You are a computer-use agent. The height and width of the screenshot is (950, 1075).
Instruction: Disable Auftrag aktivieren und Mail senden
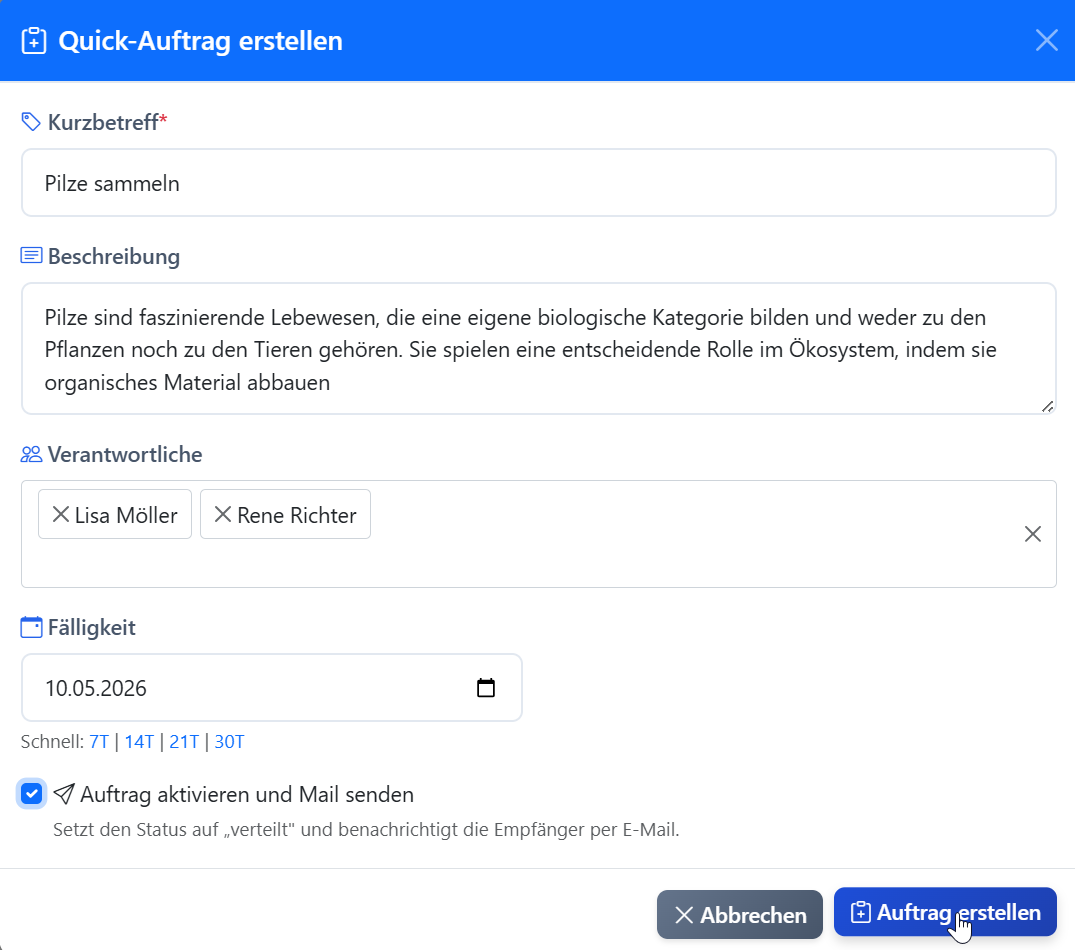pos(30,793)
